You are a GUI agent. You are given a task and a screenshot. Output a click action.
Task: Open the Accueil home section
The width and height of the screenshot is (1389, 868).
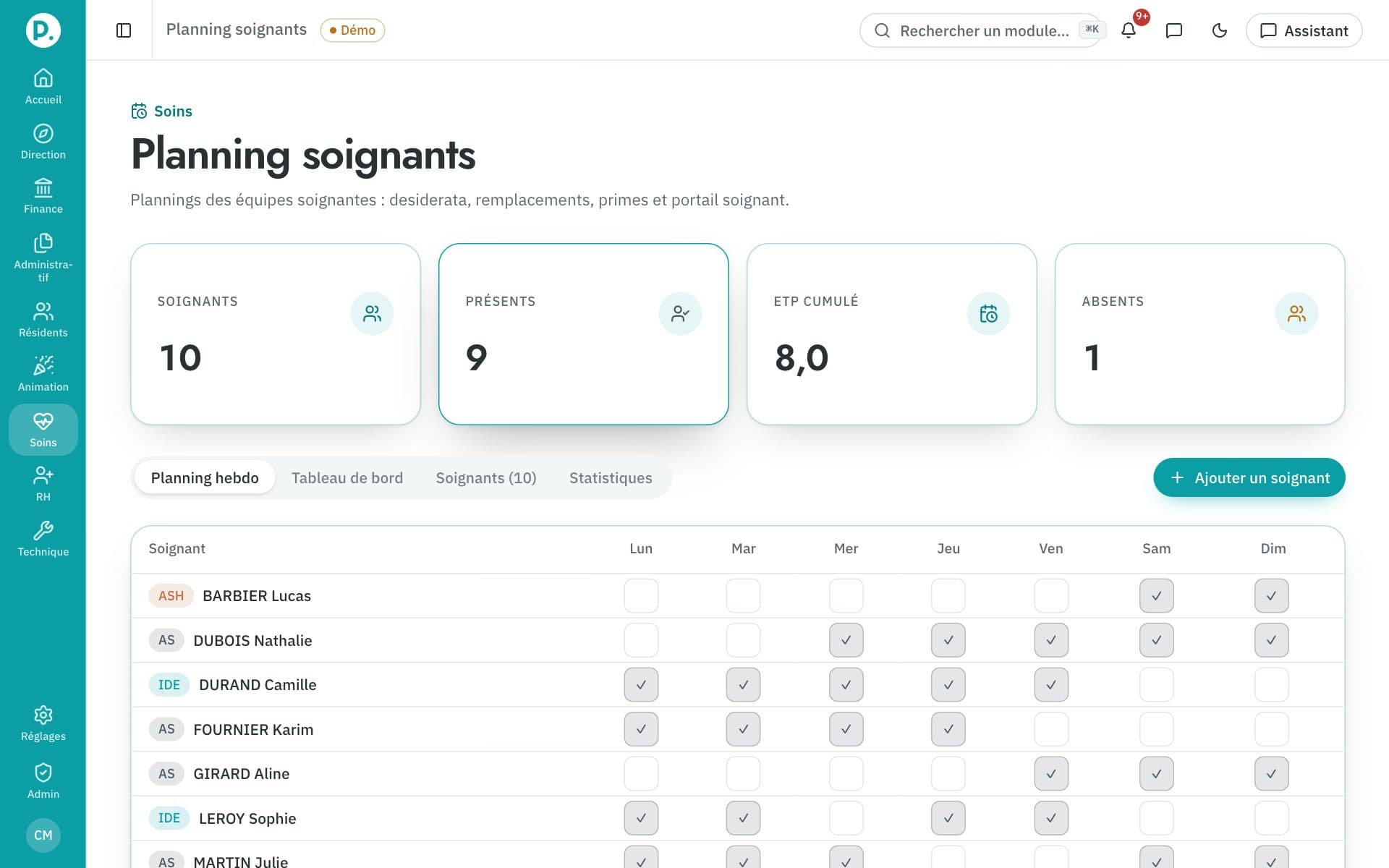pyautogui.click(x=43, y=86)
